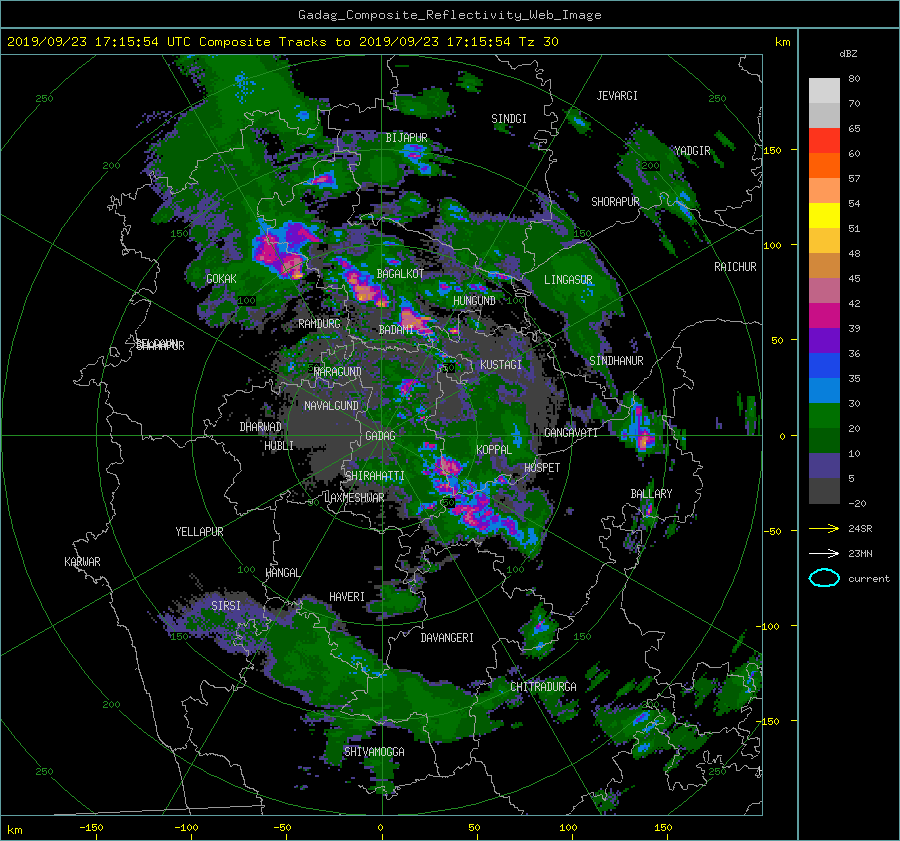Screen dimensions: 900x841
Task: Select the orange 57-60 dBZ legend swatch
Action: click(x=824, y=166)
